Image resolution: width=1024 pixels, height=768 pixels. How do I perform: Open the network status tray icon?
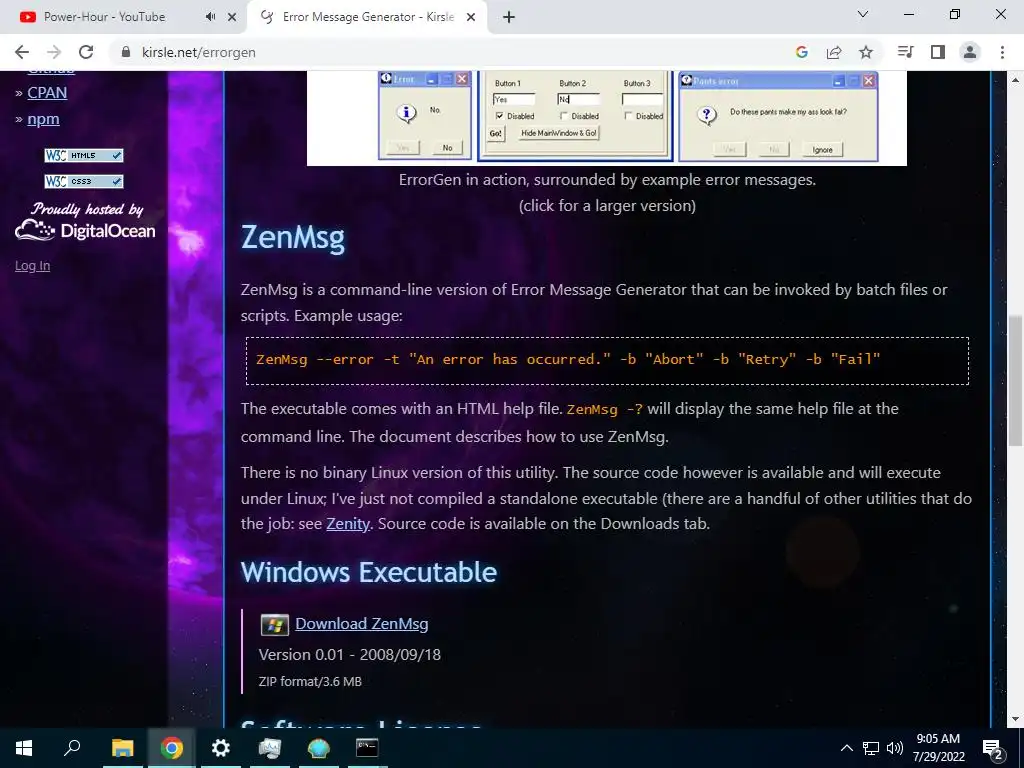(871, 748)
